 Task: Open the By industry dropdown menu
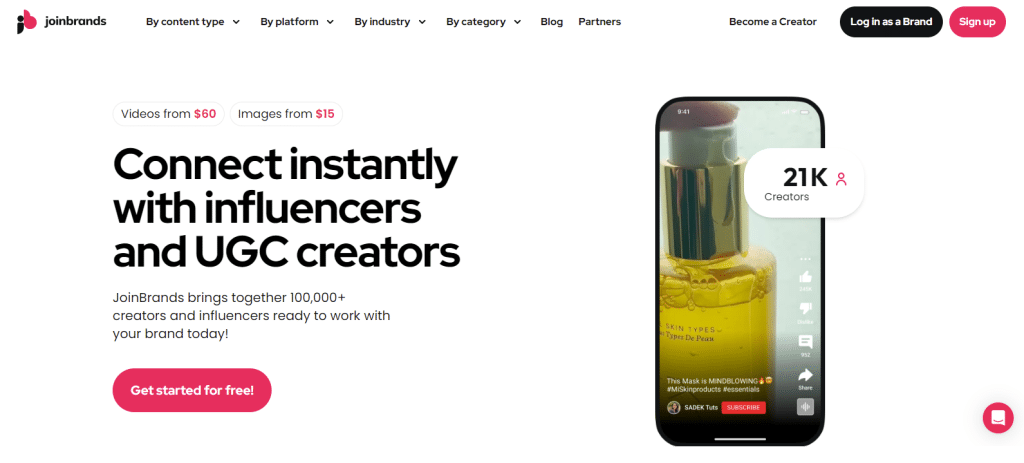tap(390, 22)
